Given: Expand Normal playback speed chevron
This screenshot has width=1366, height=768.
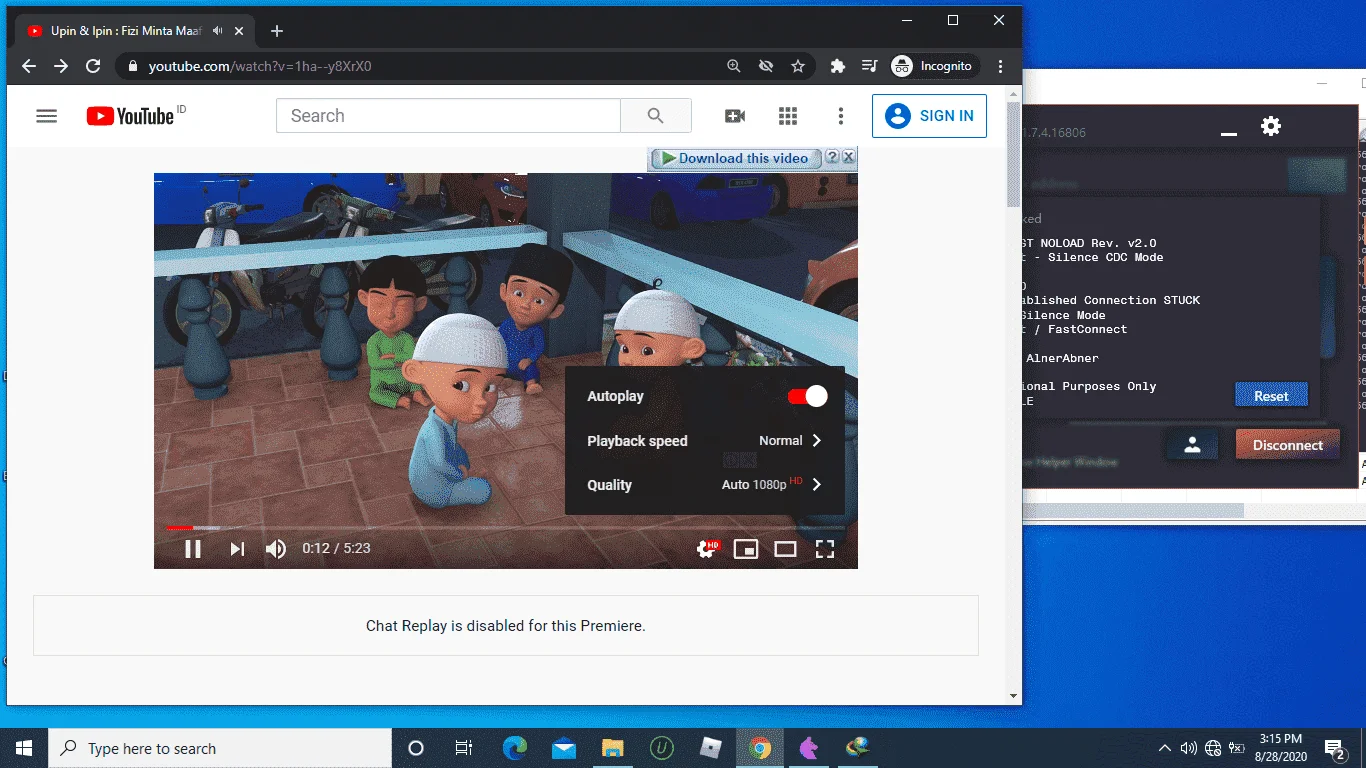Looking at the screenshot, I should [x=816, y=441].
